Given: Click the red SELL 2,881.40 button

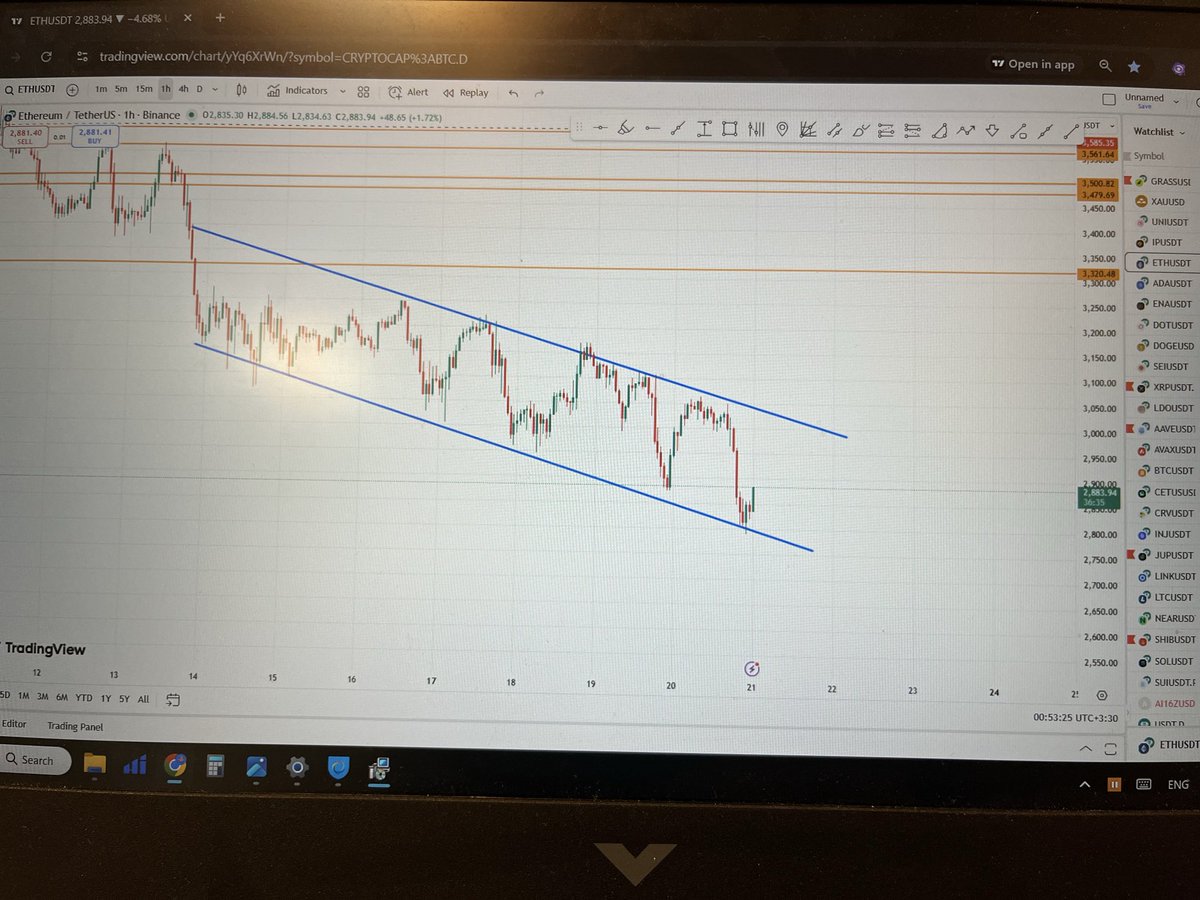Looking at the screenshot, I should click(24, 137).
